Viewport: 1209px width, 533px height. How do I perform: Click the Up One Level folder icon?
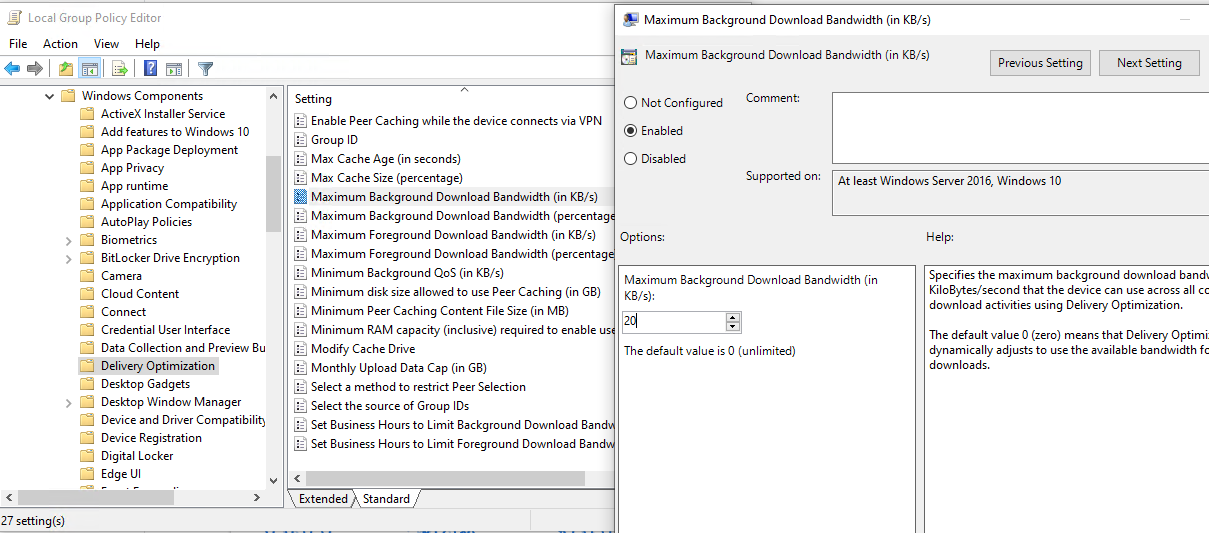[66, 69]
